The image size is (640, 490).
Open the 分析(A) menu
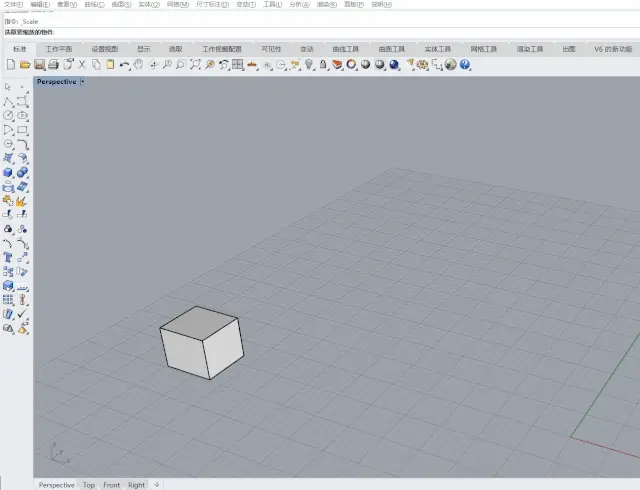[299, 4]
